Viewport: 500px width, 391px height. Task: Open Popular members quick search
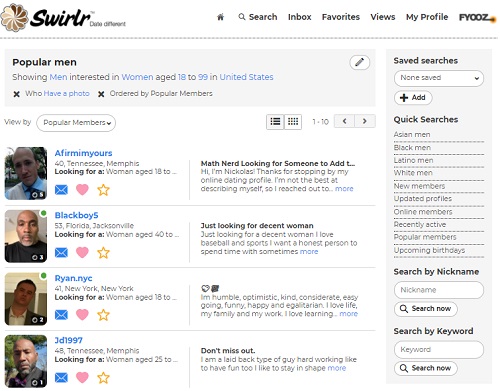425,237
